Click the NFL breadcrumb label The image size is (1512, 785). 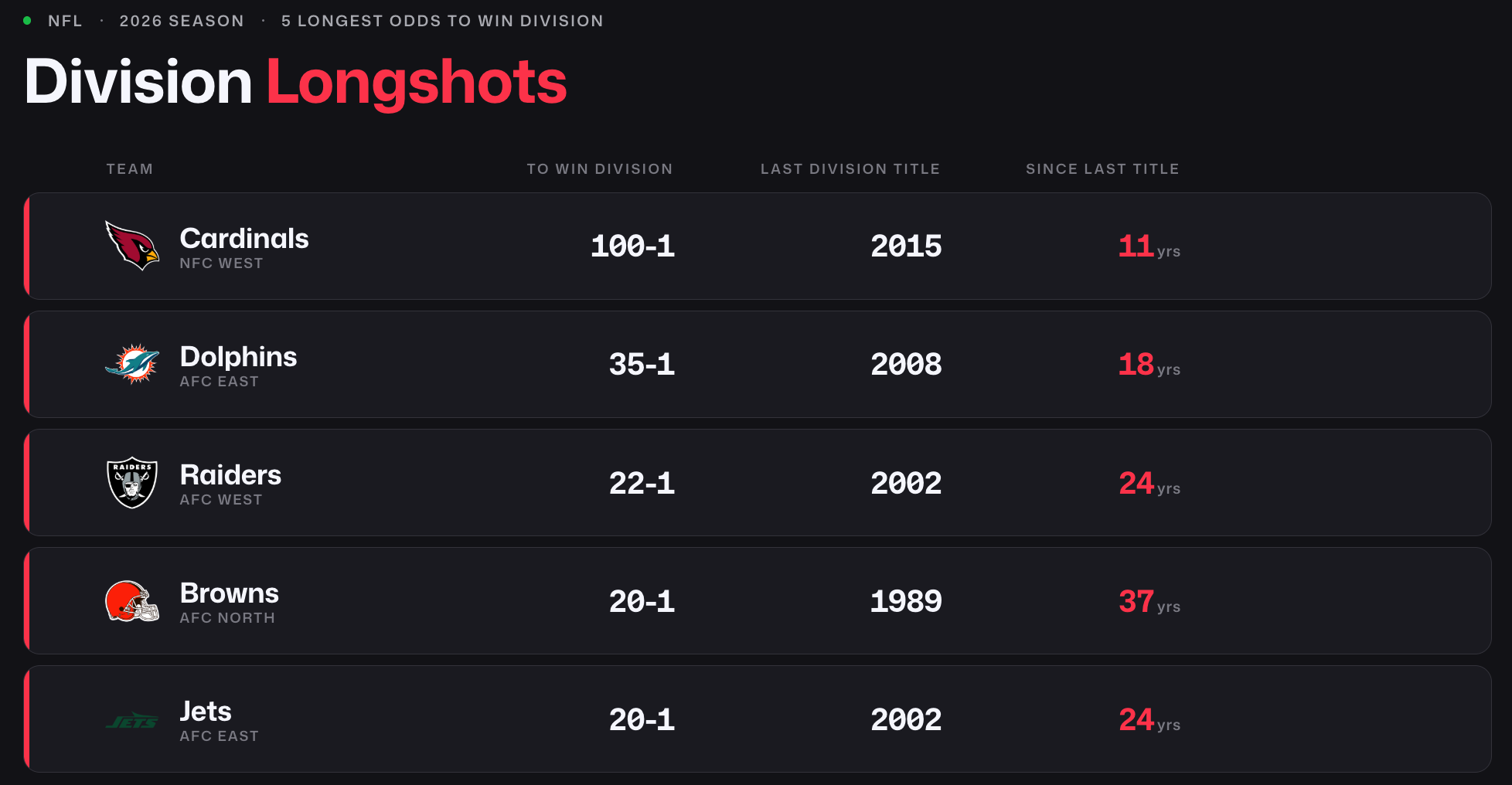[x=65, y=21]
